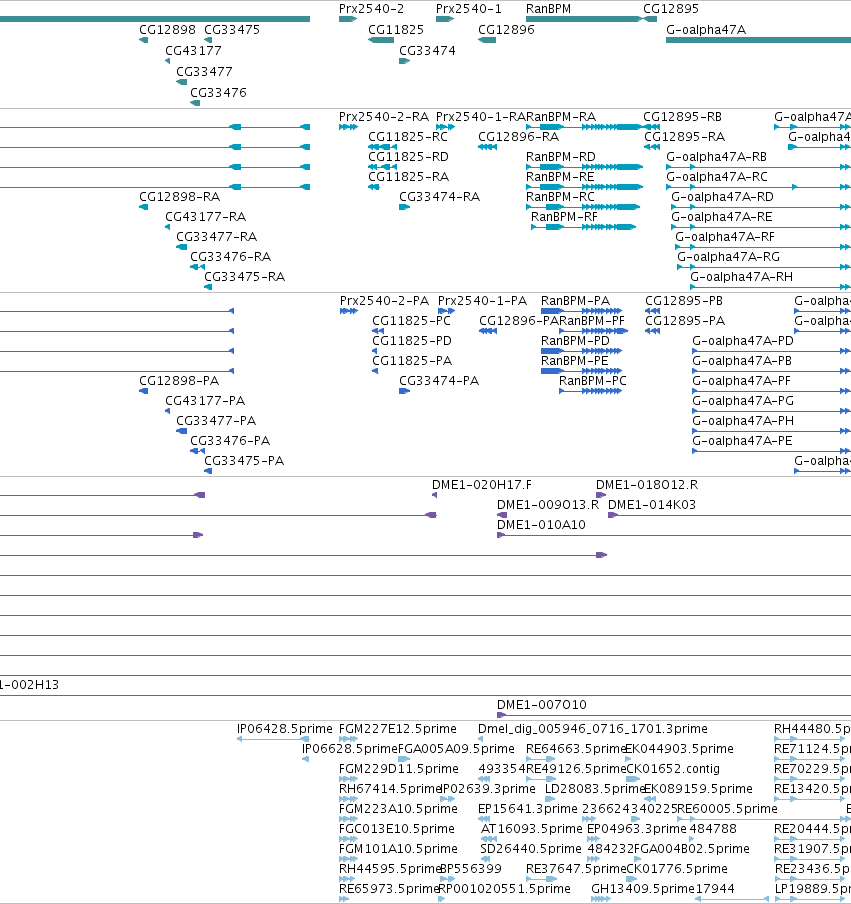Open the Dmel_dig_005946_0716_1701.3prime label

point(593,729)
